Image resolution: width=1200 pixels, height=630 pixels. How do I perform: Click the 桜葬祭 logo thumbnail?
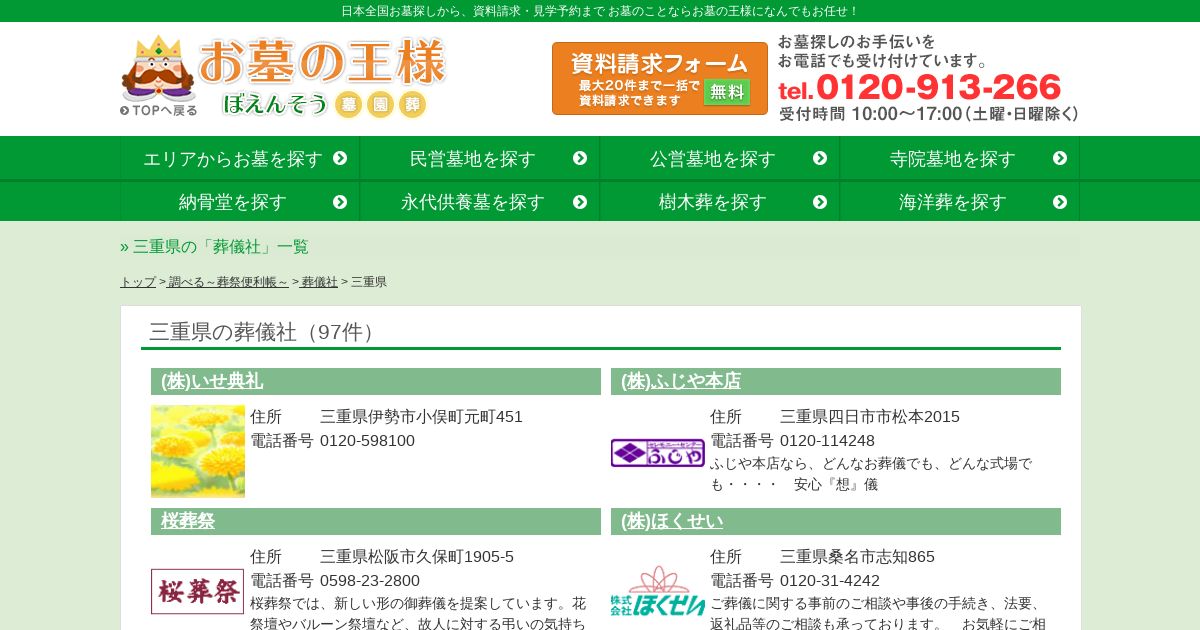(198, 591)
